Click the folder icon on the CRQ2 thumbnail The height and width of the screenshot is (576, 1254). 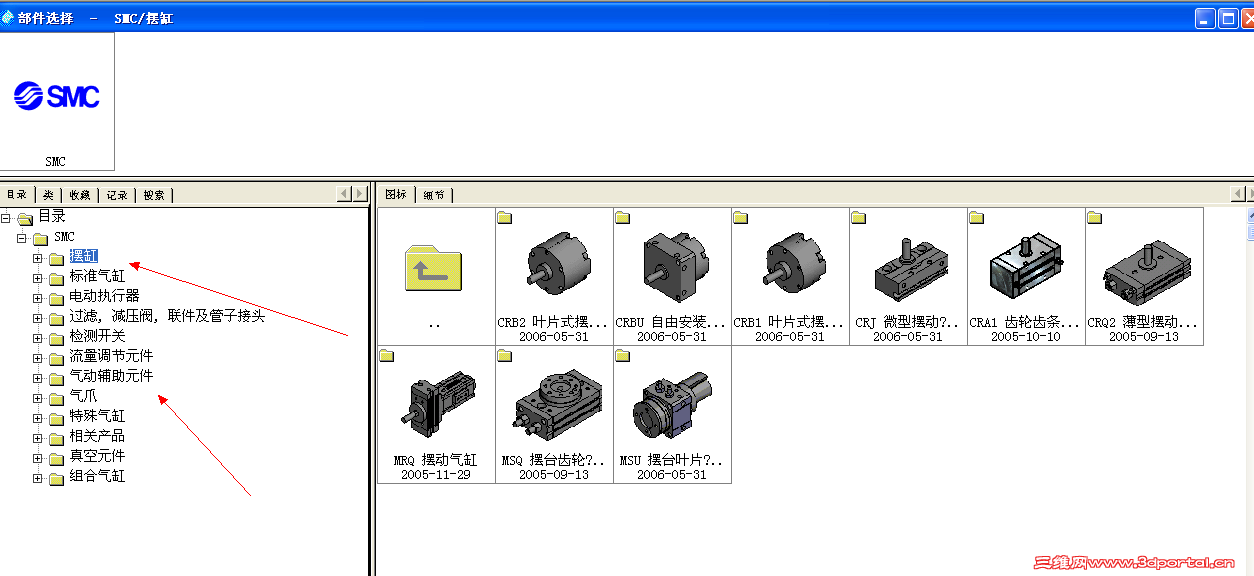pyautogui.click(x=1094, y=216)
